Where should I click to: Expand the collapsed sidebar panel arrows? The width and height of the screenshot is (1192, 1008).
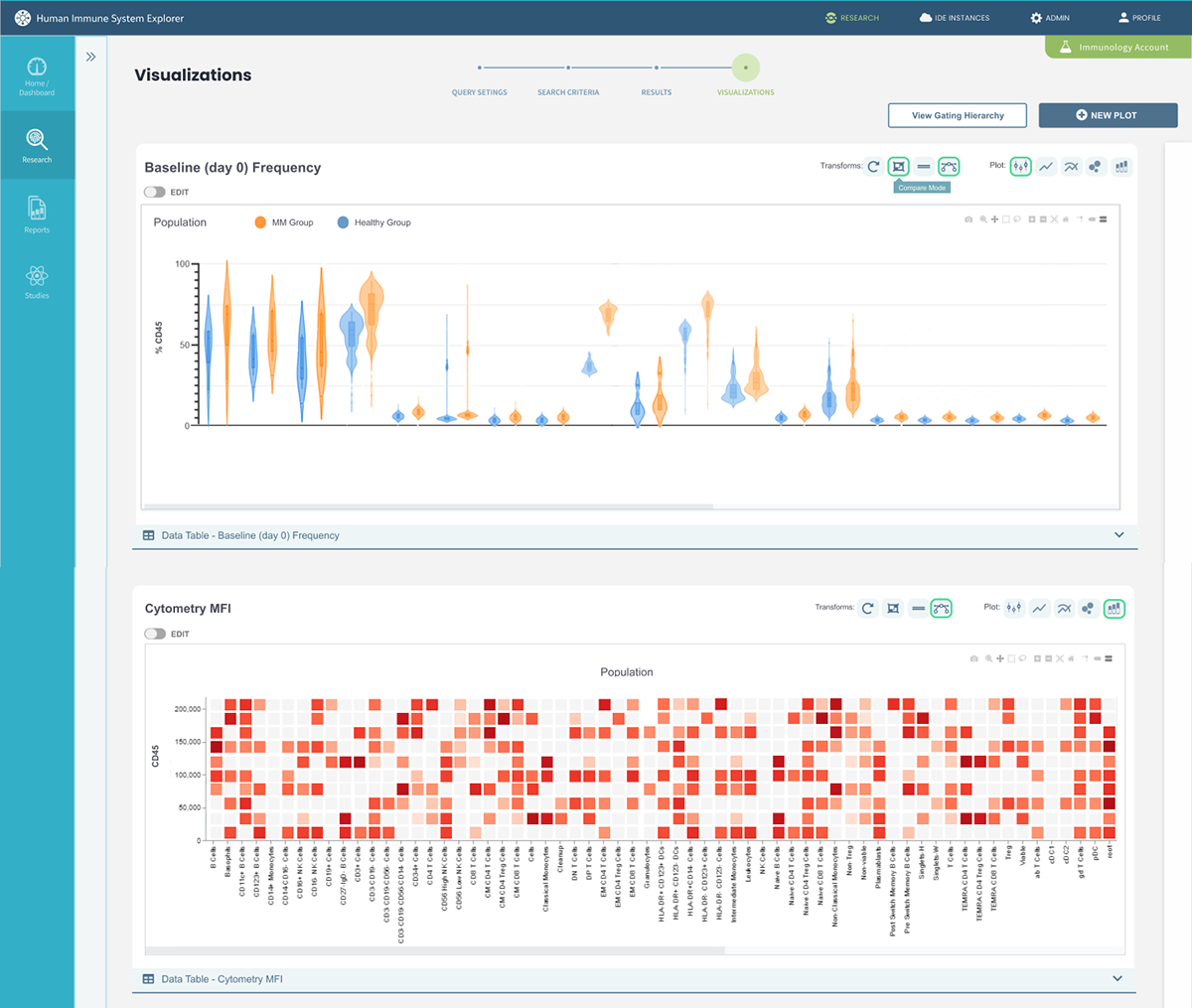[x=90, y=57]
